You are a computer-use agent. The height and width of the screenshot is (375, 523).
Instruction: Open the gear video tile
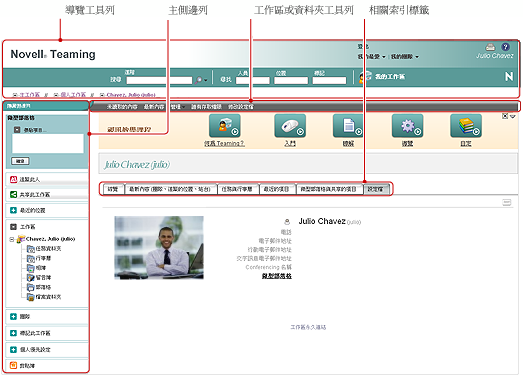click(408, 125)
